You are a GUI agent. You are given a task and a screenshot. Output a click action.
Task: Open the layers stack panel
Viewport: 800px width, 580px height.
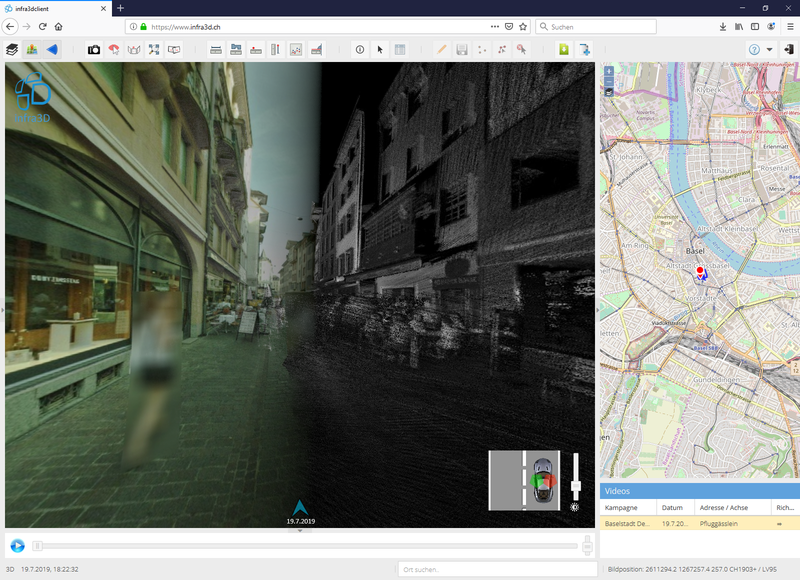point(12,49)
